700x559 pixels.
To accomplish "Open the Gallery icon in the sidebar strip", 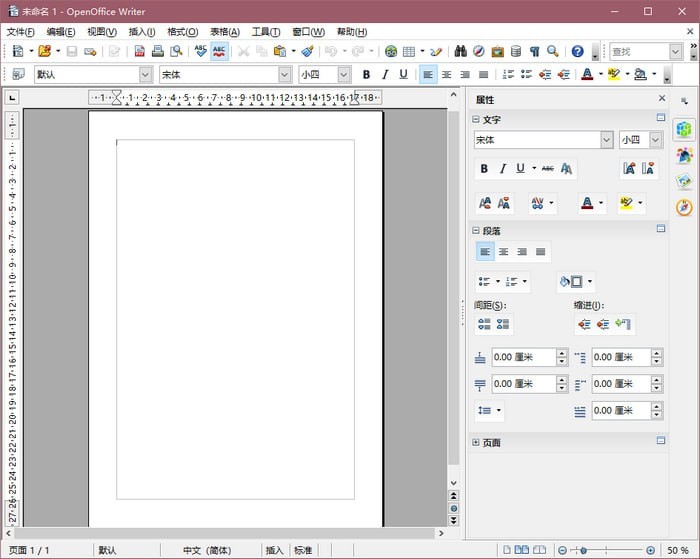I will (x=684, y=181).
